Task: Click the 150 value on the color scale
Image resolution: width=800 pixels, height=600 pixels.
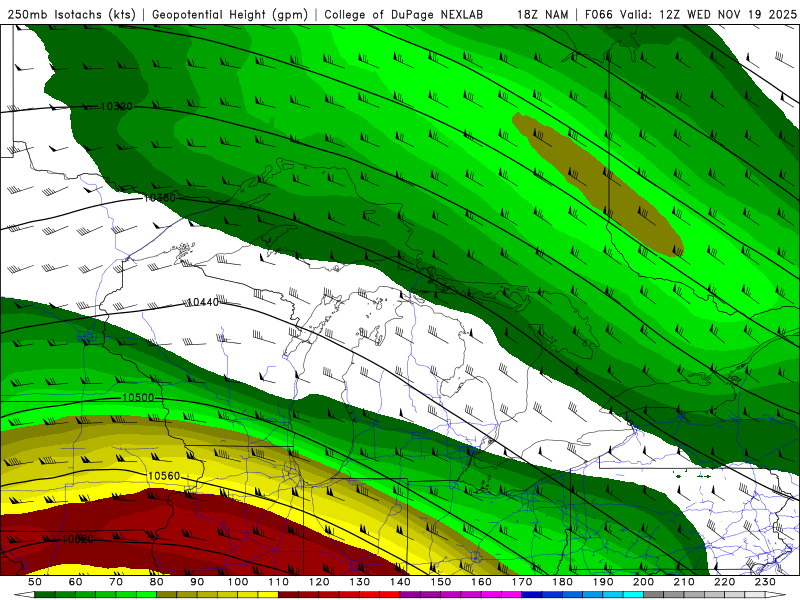Action: tap(440, 582)
